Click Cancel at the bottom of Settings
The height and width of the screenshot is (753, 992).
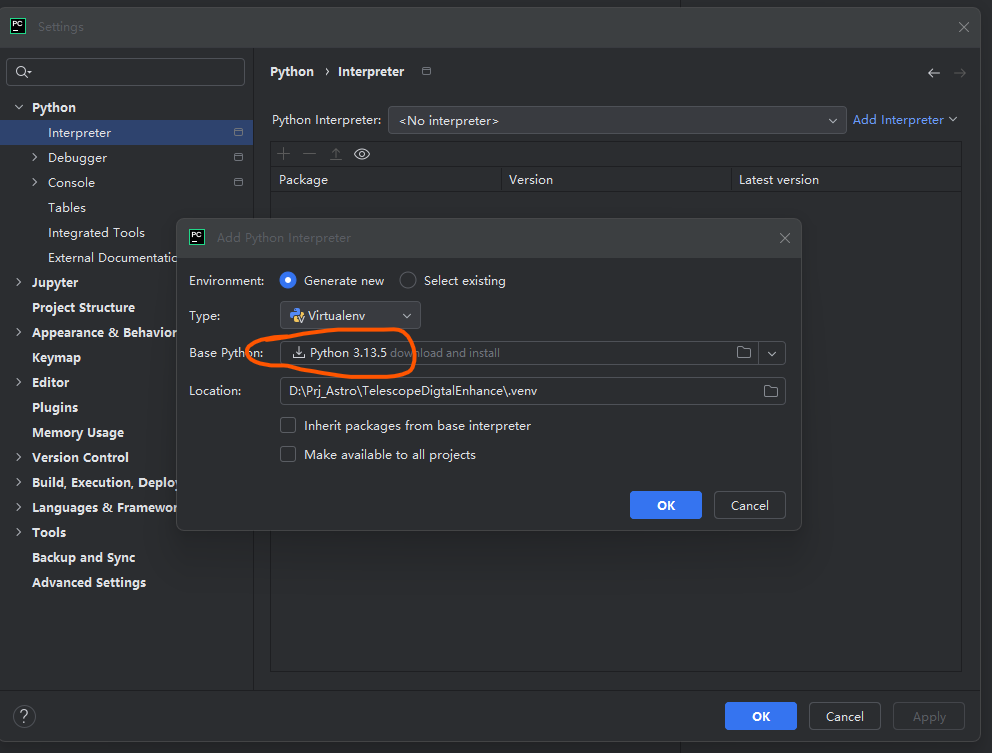845,716
